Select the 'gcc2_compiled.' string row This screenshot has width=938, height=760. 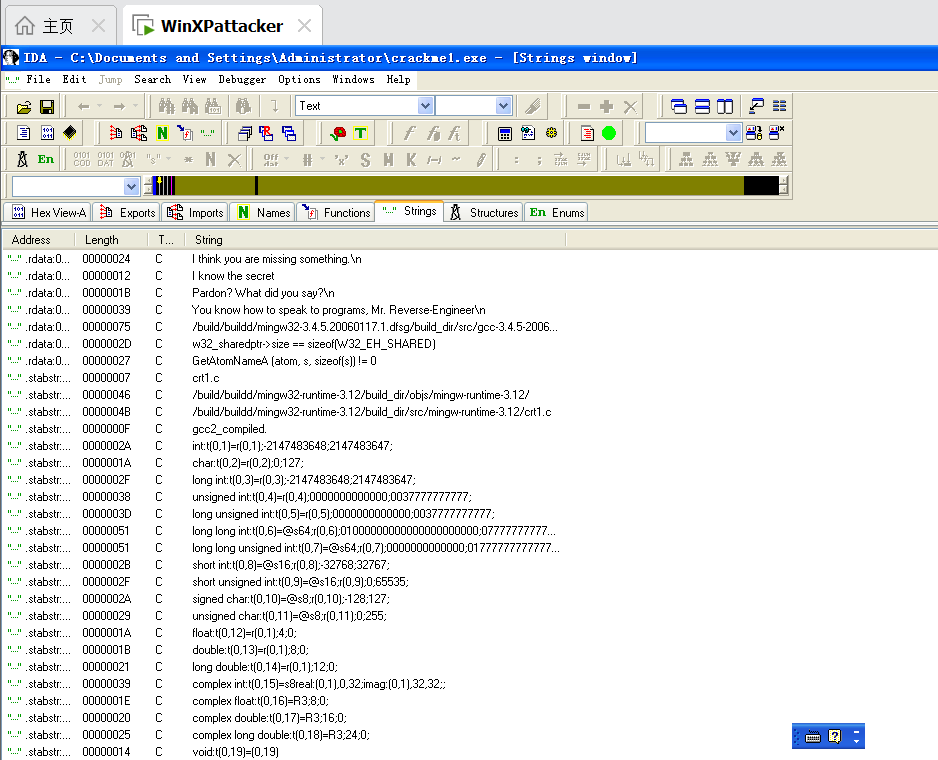point(230,429)
